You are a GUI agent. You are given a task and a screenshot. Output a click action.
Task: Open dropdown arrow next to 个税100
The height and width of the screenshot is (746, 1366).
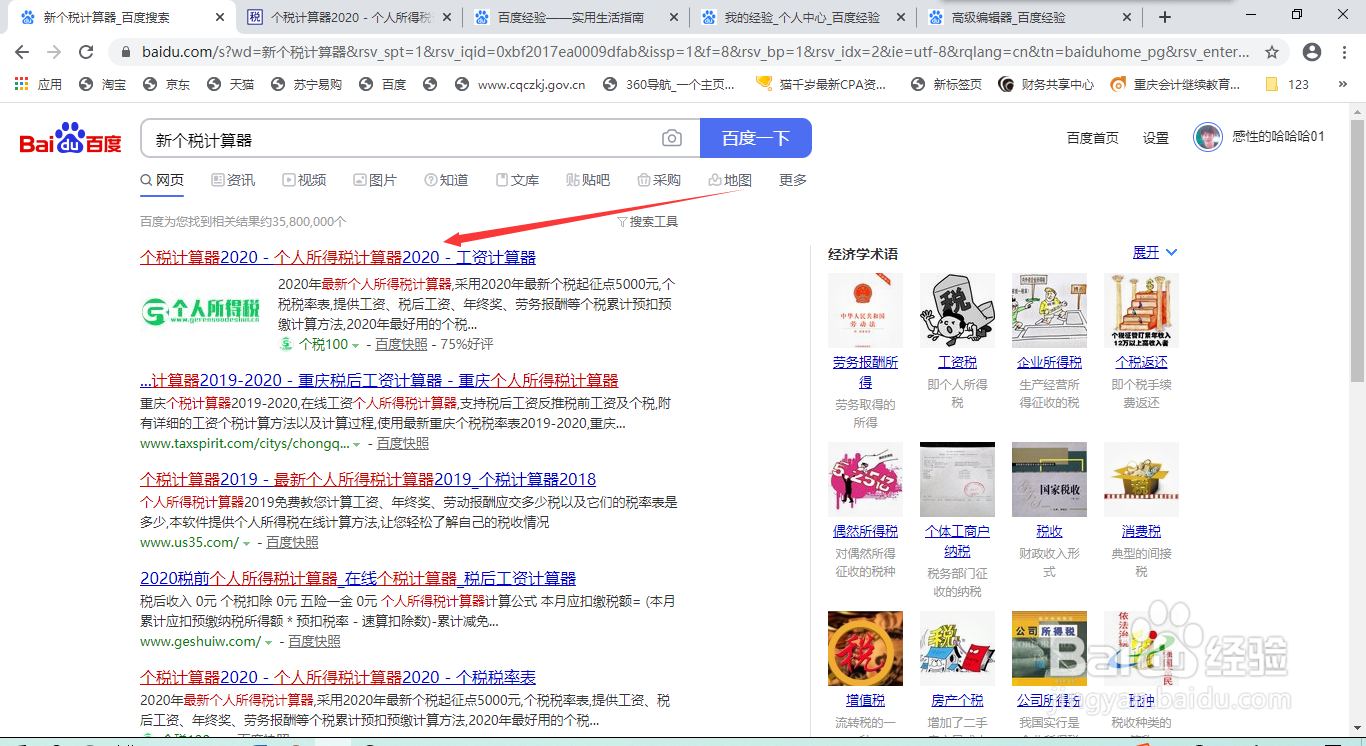(x=355, y=345)
